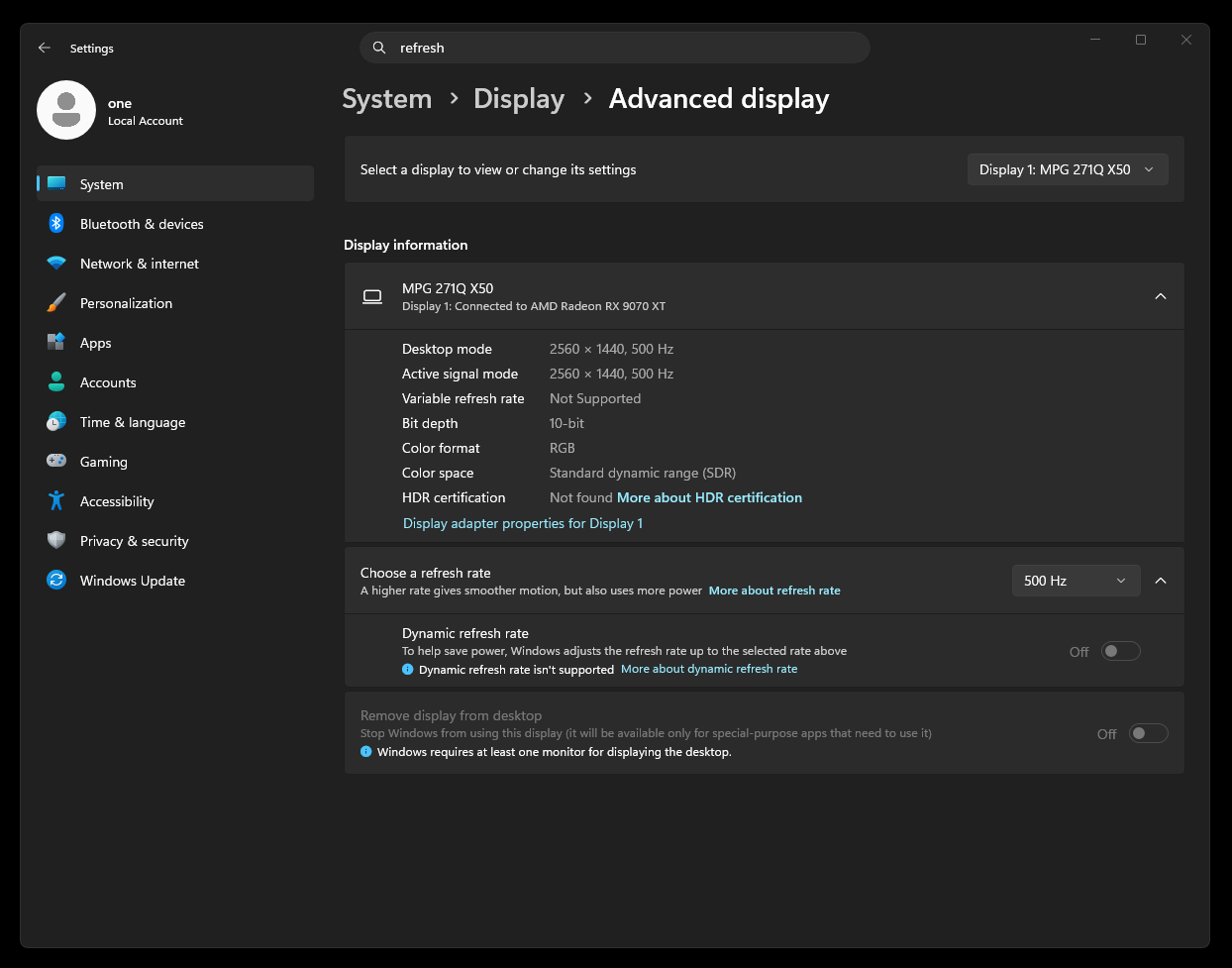Open the Display 1: MPG 271Q X50 dropdown

coord(1068,169)
